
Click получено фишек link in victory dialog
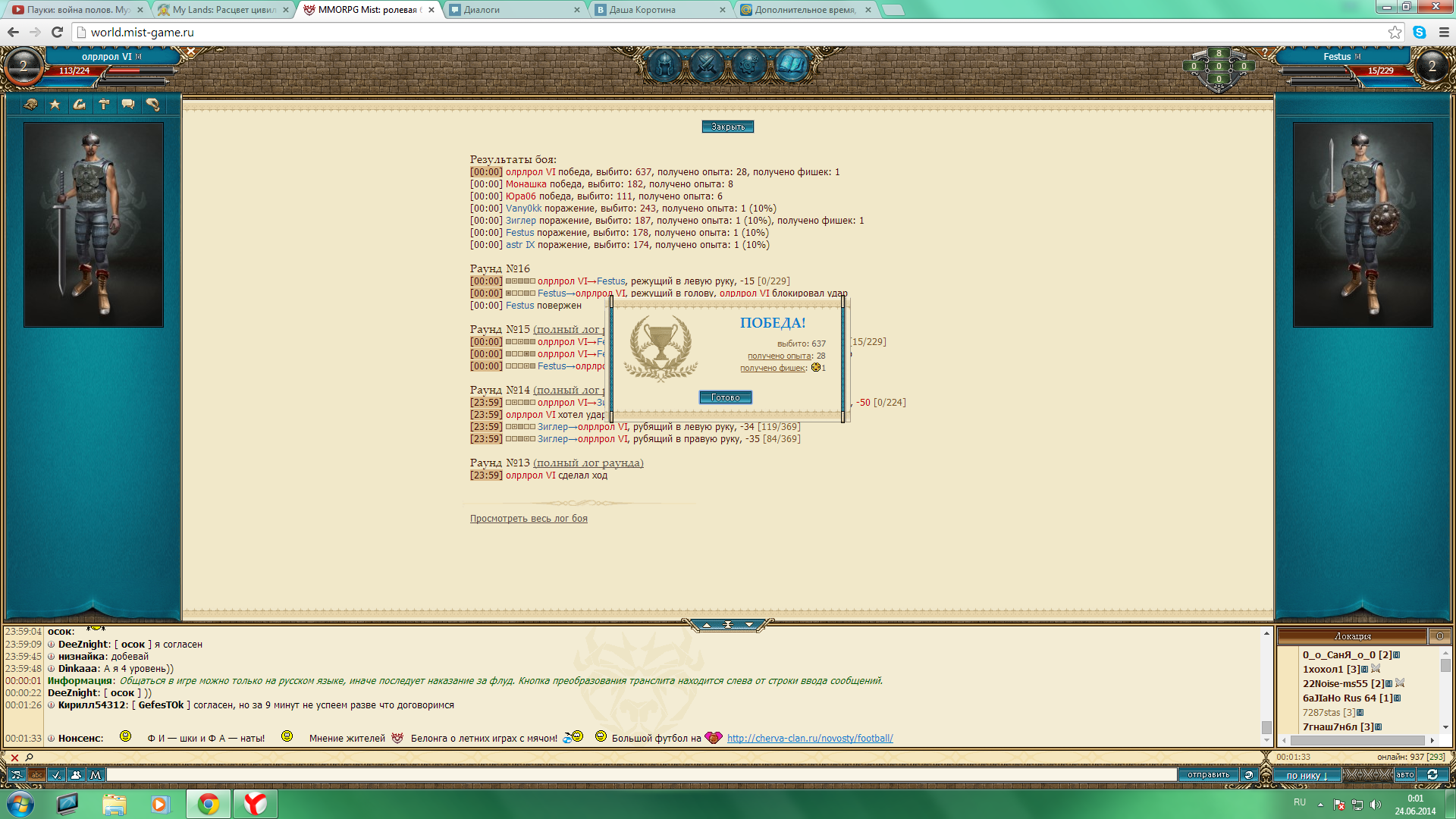pos(773,368)
